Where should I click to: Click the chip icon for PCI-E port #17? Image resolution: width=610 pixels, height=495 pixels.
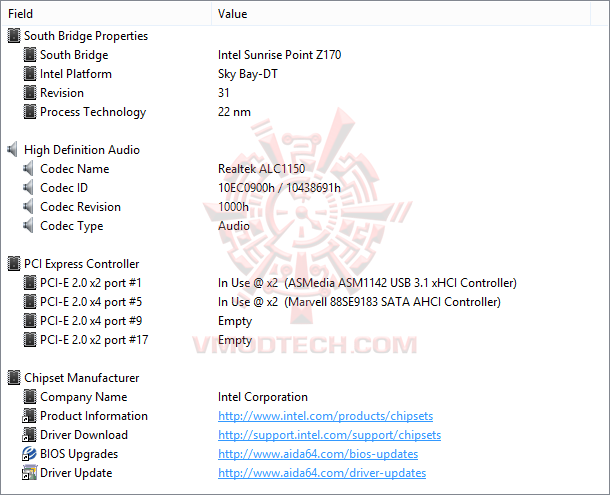(x=30, y=340)
